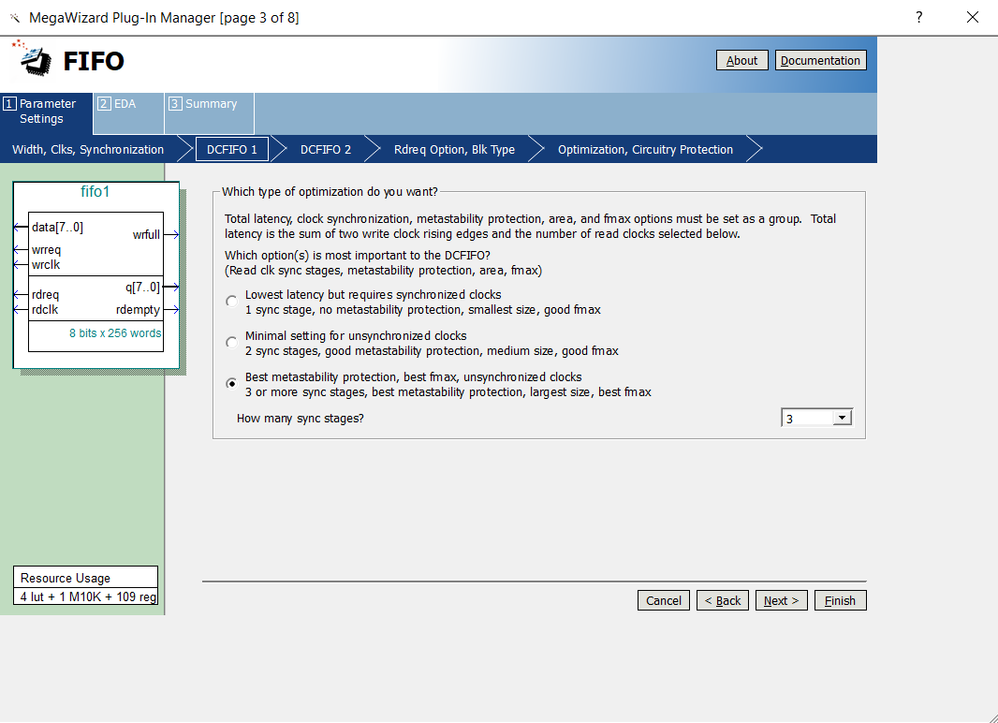Click the 8 bits x 256 words text
The height and width of the screenshot is (723, 998).
(x=115, y=333)
